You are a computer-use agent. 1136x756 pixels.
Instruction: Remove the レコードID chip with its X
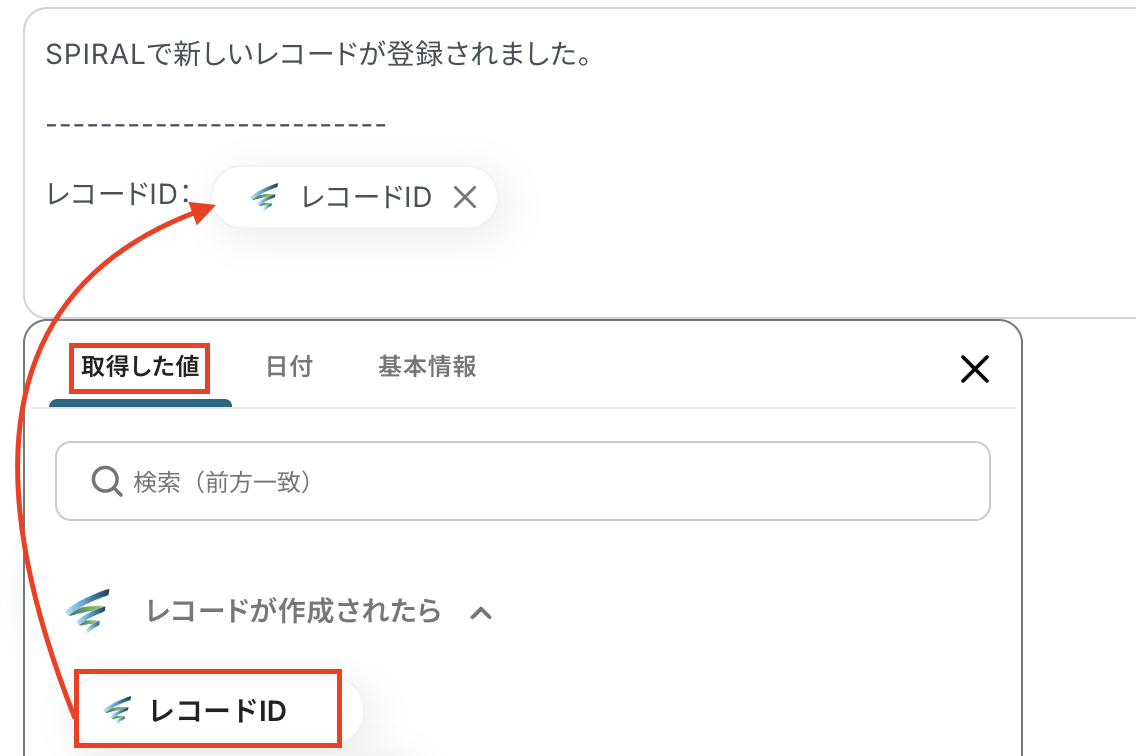tap(464, 198)
